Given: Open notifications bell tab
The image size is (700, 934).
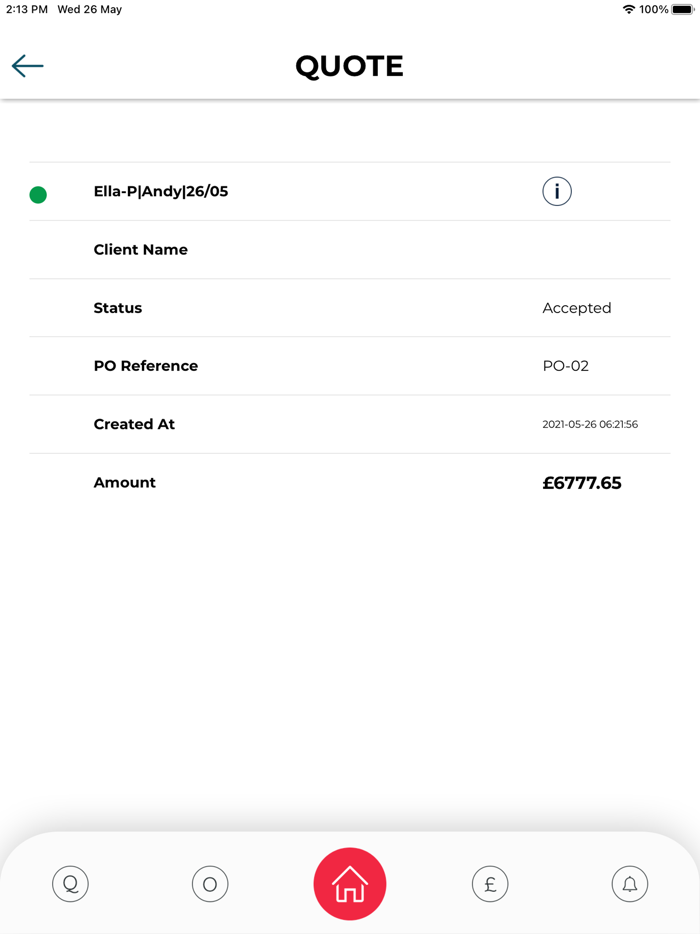Looking at the screenshot, I should coord(630,884).
